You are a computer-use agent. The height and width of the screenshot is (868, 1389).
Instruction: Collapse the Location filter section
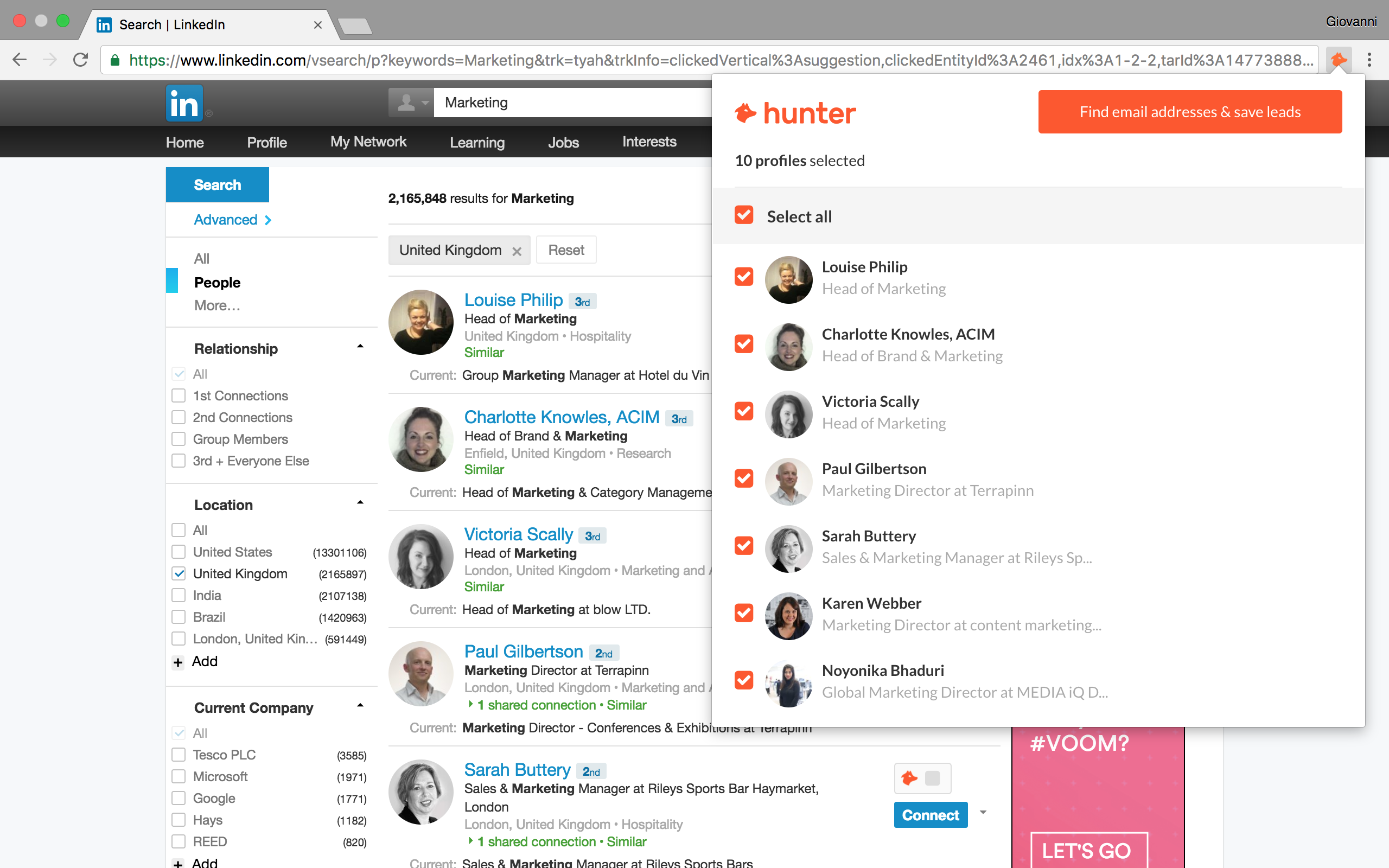click(360, 502)
